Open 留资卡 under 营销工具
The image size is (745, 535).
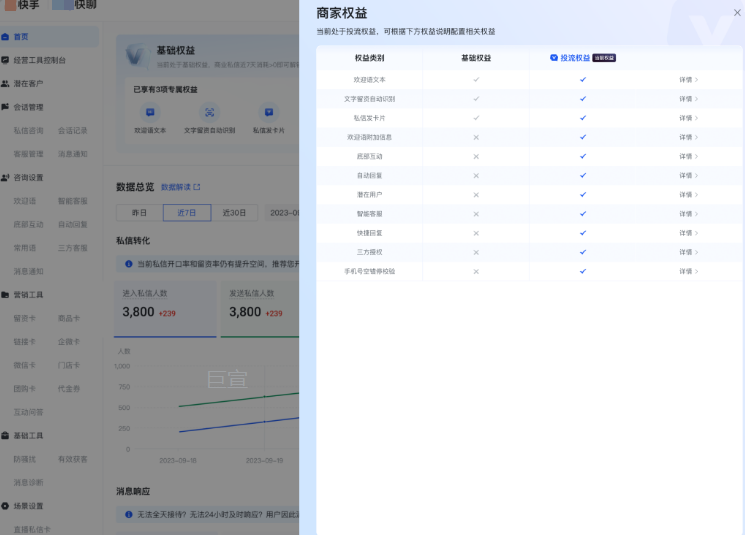[x=25, y=318]
